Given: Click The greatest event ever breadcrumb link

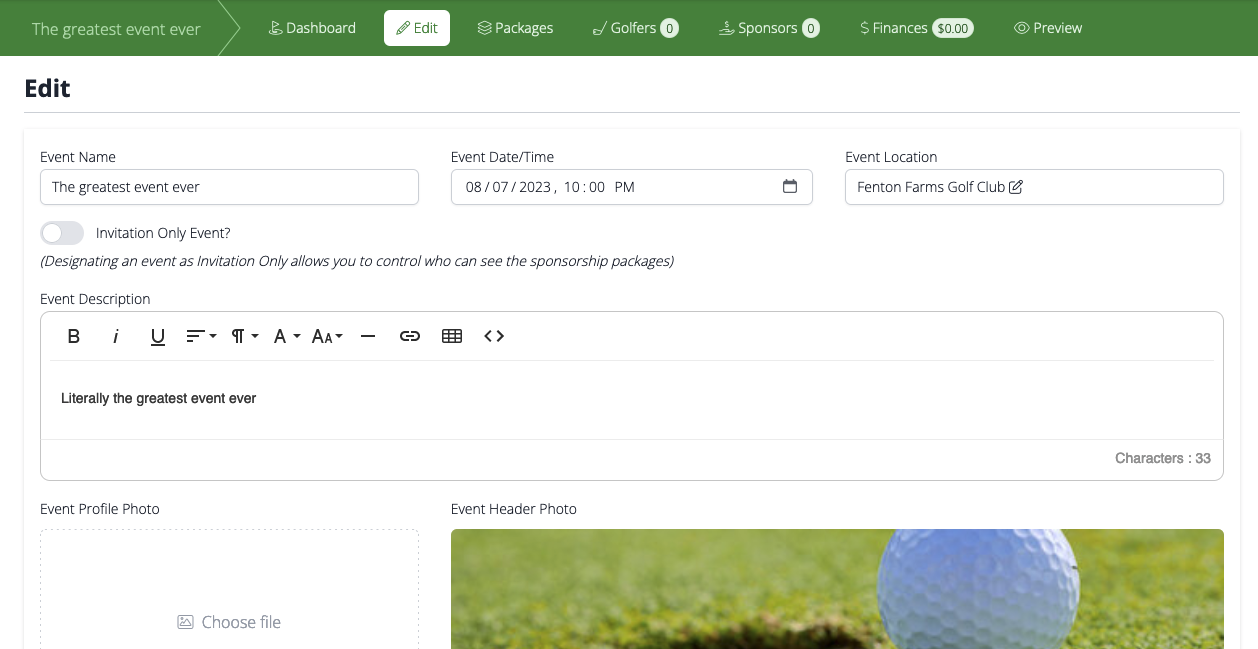Looking at the screenshot, I should [x=116, y=29].
